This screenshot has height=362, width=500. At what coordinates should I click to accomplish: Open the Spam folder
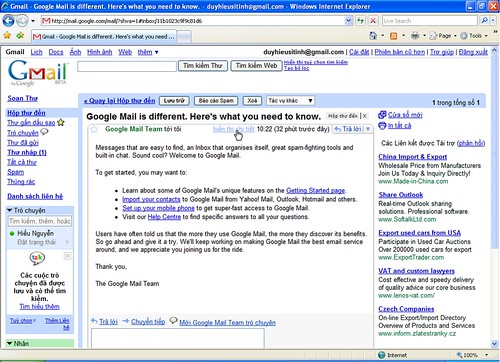16,172
